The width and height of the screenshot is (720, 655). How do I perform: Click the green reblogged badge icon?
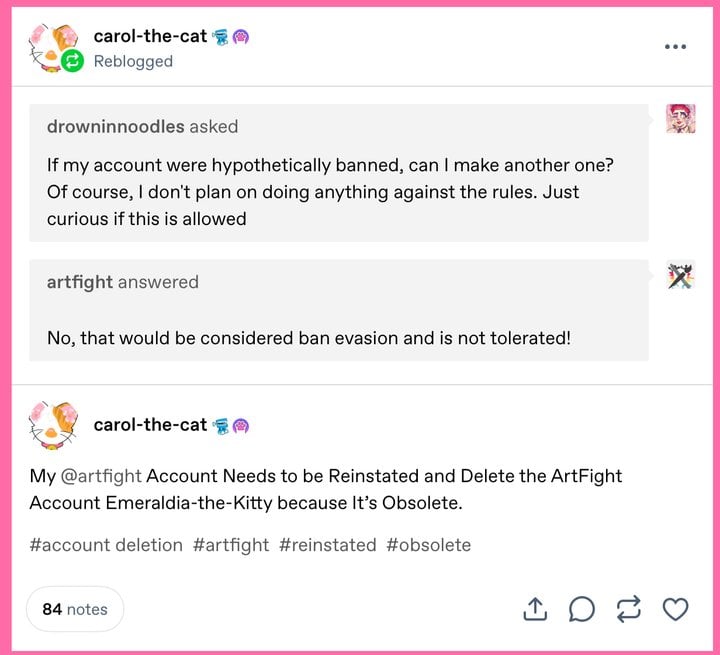pos(72,62)
